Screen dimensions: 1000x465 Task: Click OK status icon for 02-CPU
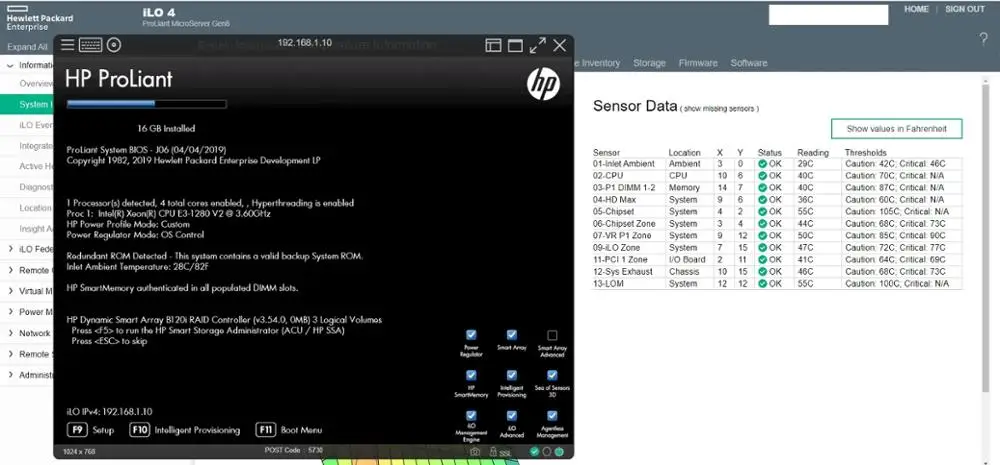tap(762, 175)
